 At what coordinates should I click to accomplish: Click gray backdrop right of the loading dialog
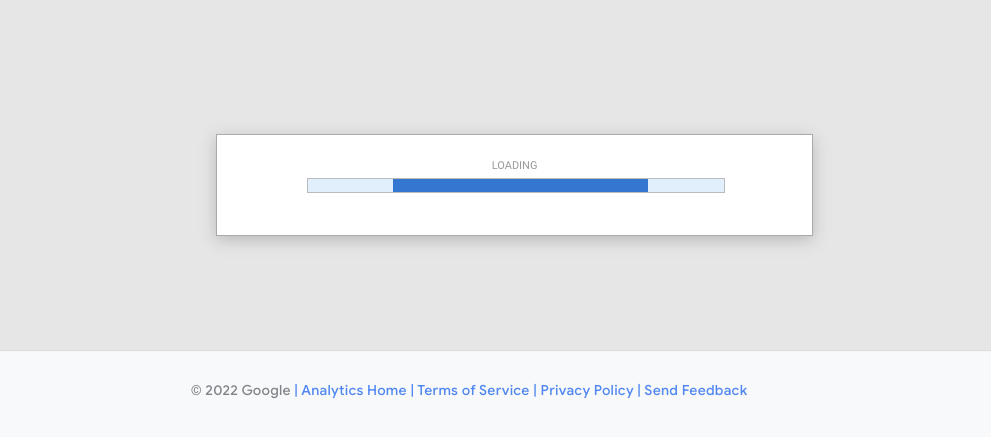pyautogui.click(x=900, y=185)
